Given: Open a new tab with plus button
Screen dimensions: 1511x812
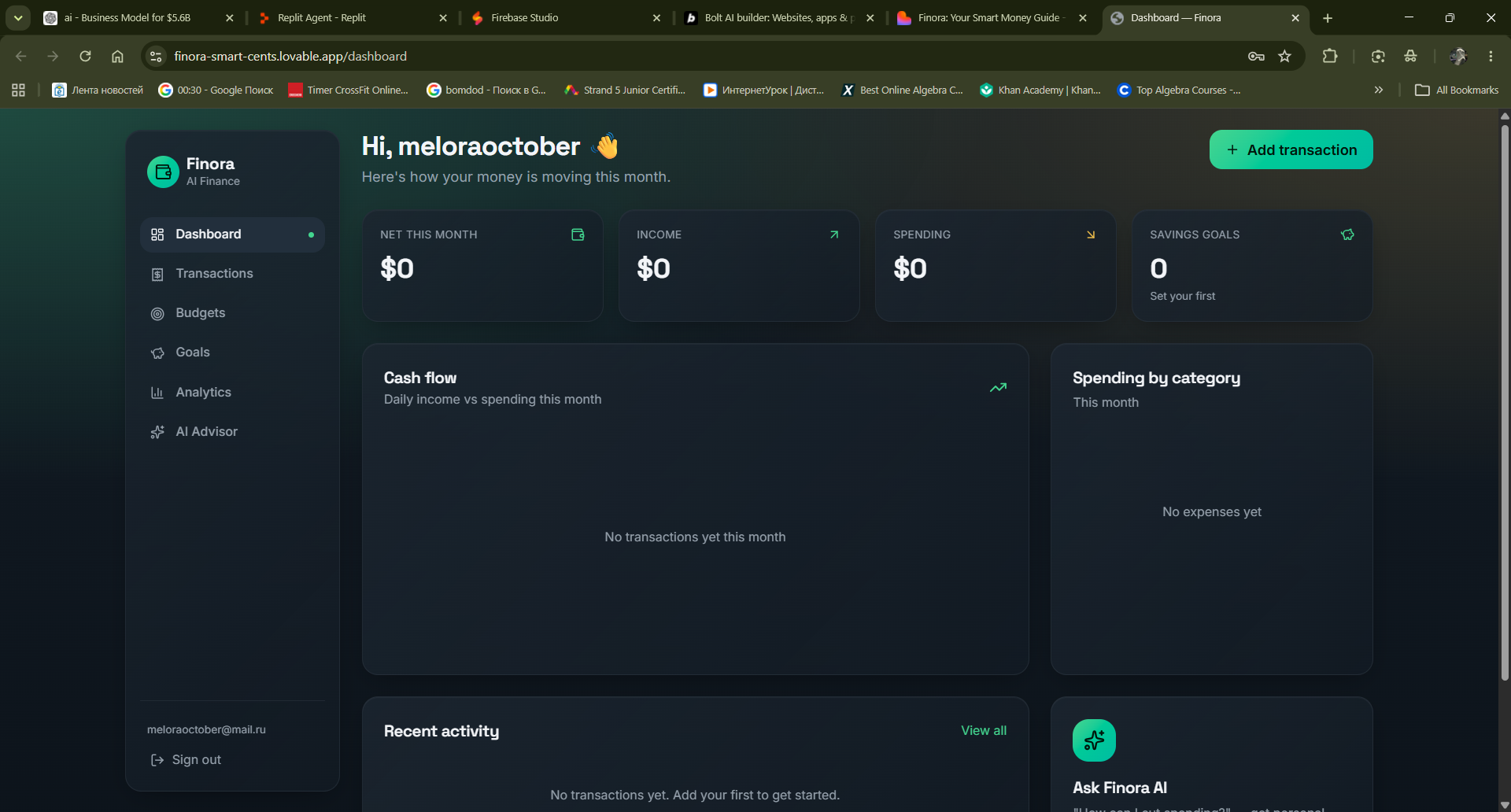Looking at the screenshot, I should [x=1328, y=17].
